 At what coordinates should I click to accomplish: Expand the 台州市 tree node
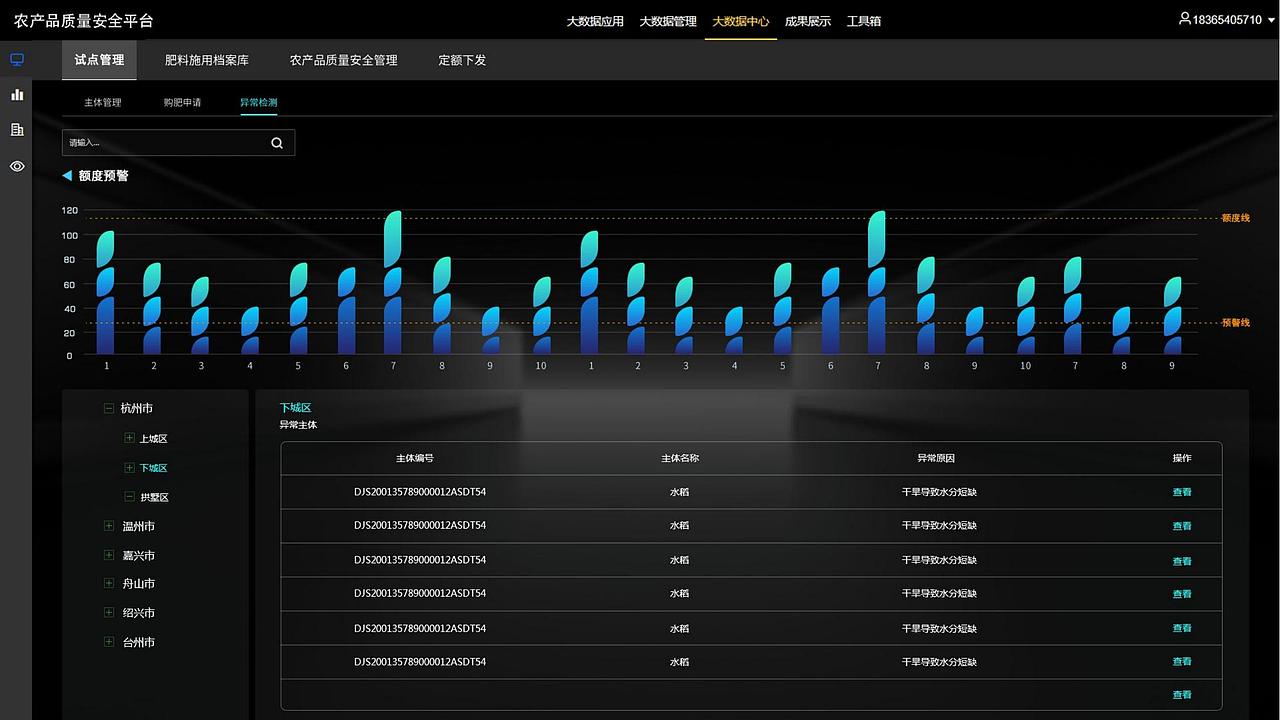[109, 642]
